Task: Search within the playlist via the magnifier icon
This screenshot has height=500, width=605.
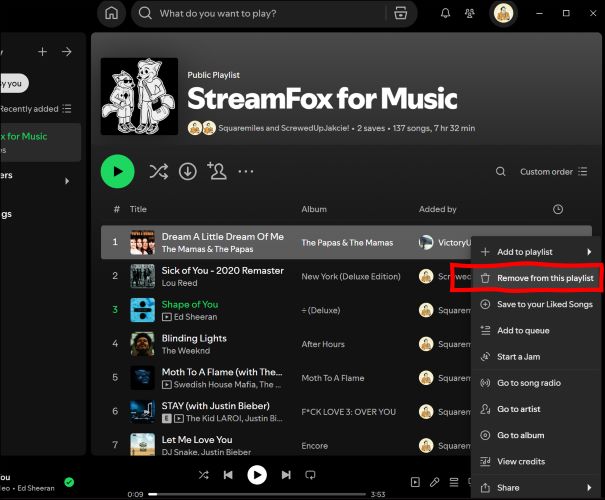Action: tap(500, 172)
